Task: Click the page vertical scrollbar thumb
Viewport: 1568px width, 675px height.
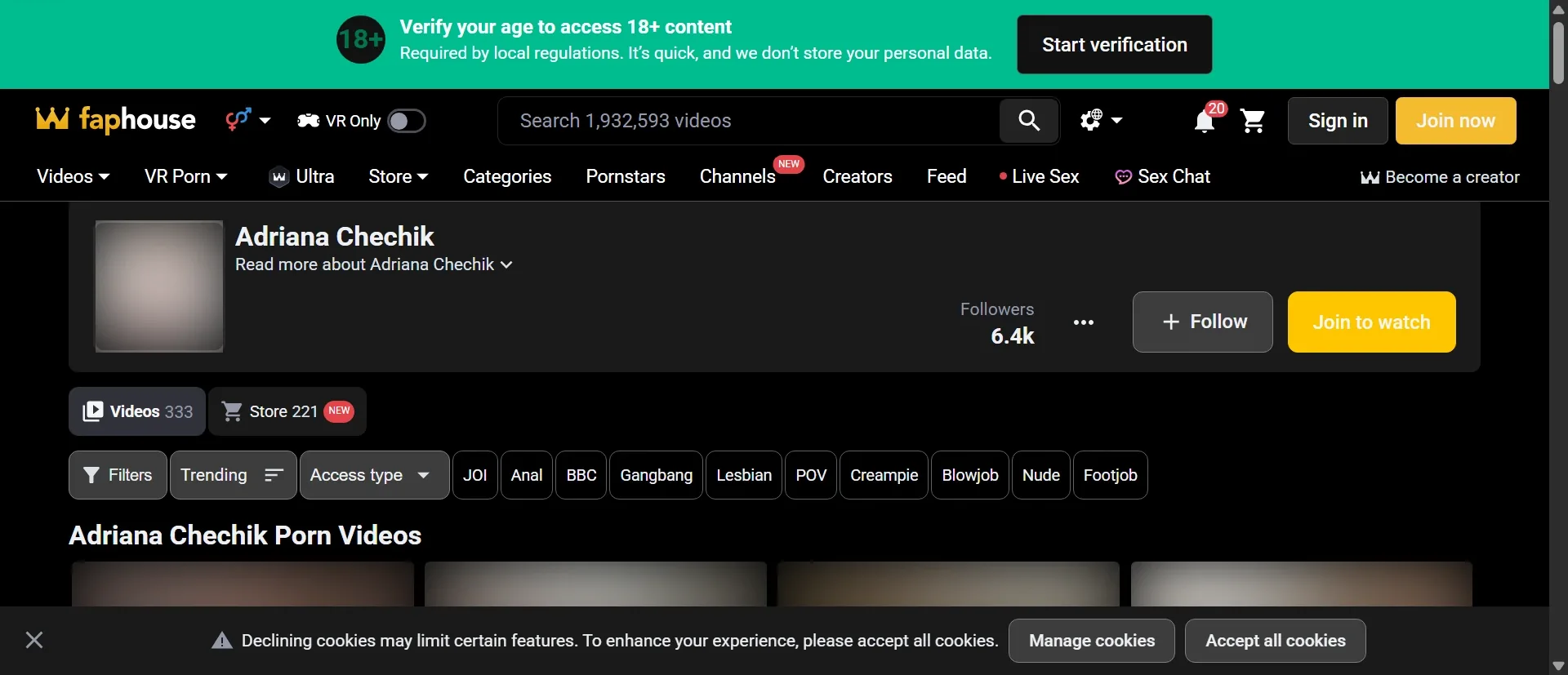Action: click(x=1558, y=53)
